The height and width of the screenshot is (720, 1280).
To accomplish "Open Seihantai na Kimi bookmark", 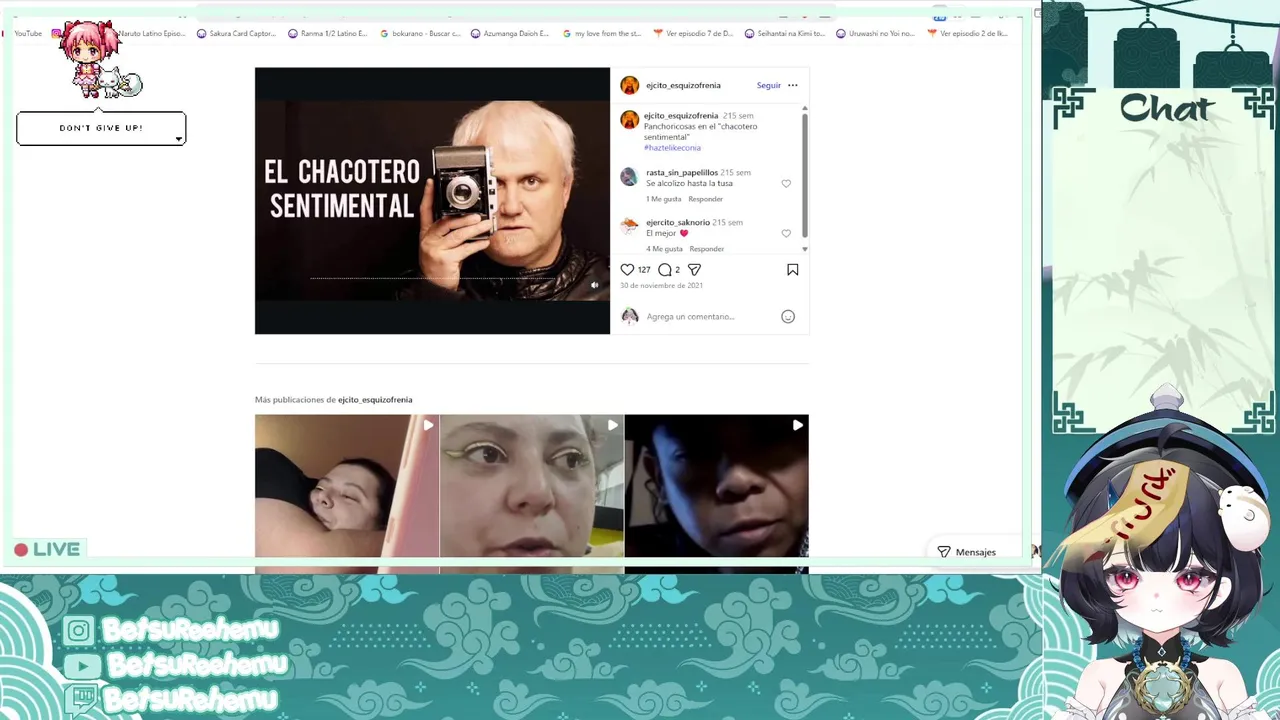I will pos(785,33).
